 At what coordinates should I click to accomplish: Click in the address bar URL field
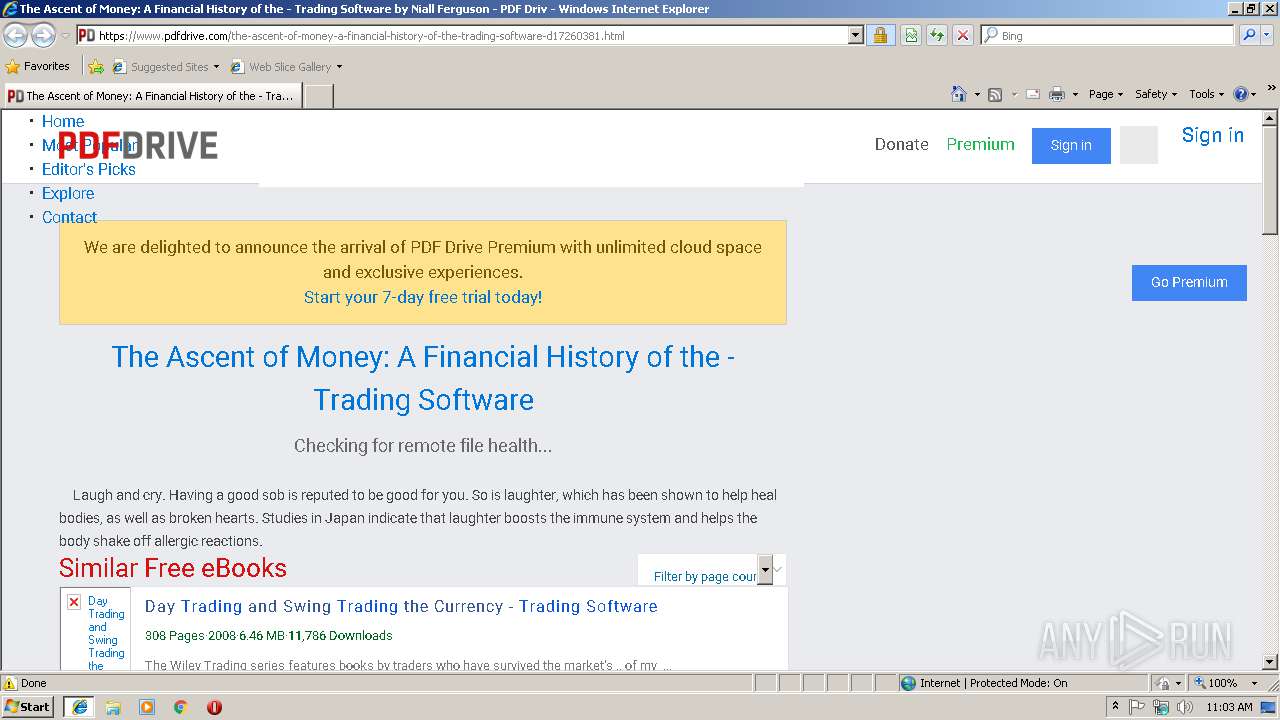[470, 35]
